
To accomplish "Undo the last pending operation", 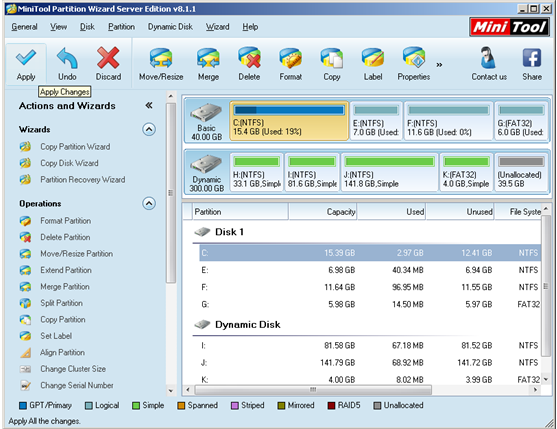I will pyautogui.click(x=67, y=64).
